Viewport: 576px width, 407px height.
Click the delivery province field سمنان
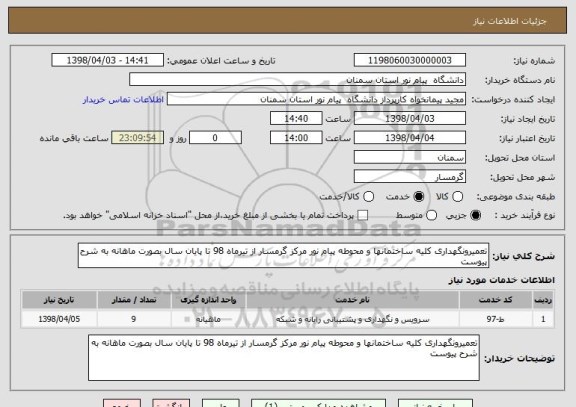coord(410,158)
